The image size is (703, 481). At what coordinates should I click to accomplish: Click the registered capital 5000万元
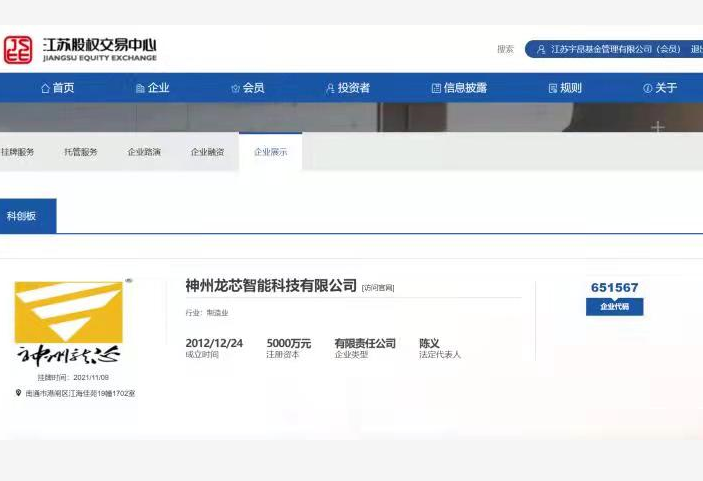click(x=289, y=343)
